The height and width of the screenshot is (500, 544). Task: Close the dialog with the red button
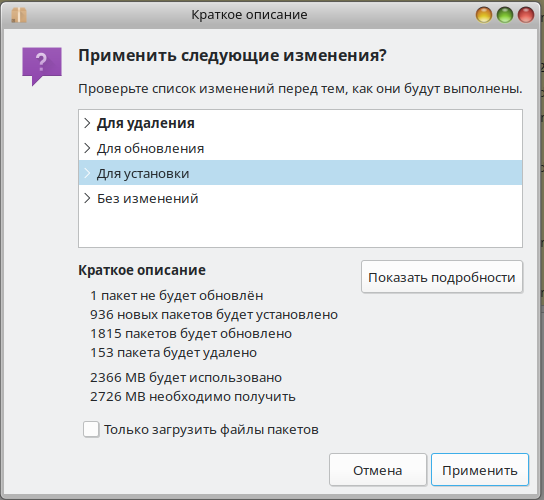click(526, 15)
